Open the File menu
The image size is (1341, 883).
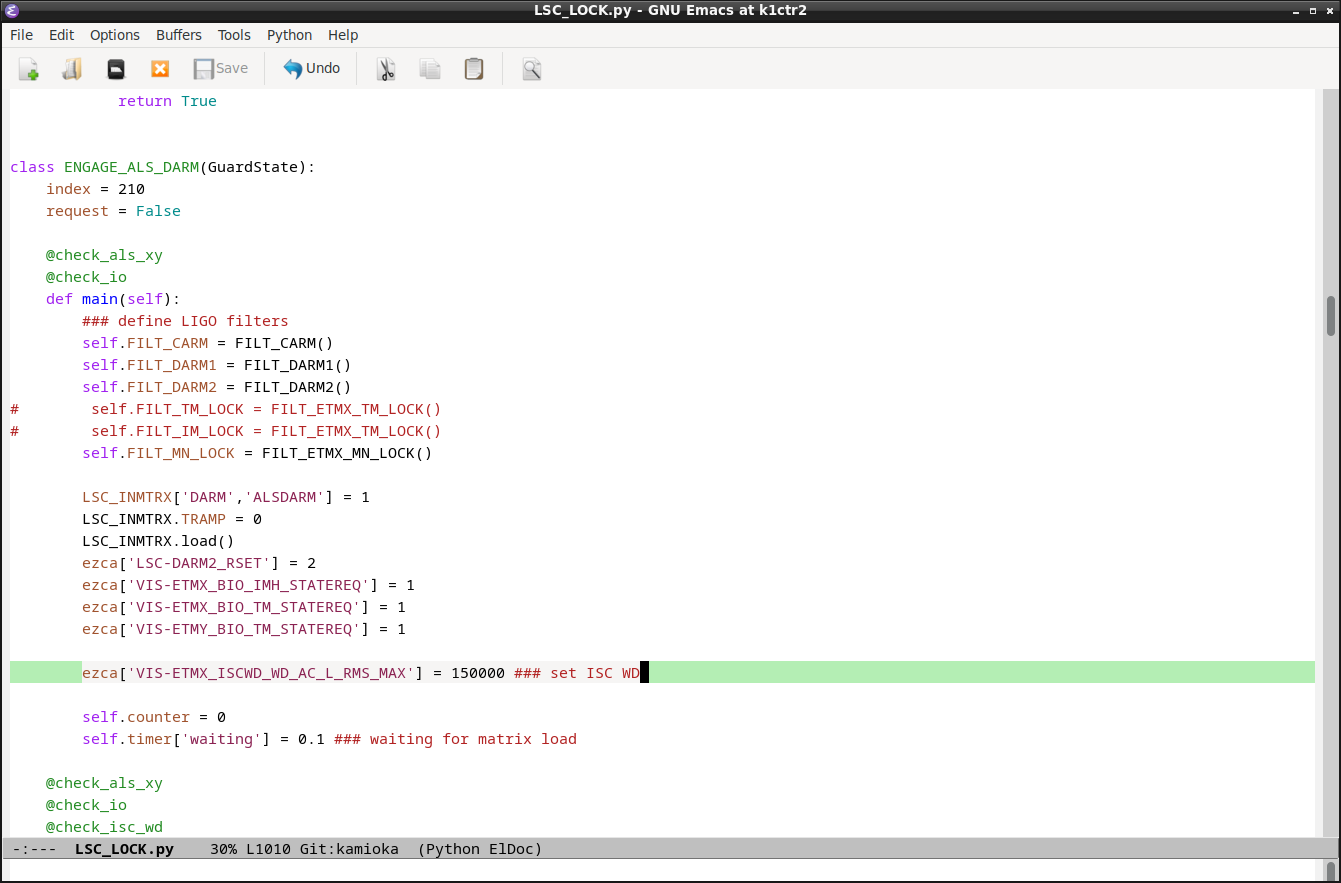pyautogui.click(x=21, y=35)
